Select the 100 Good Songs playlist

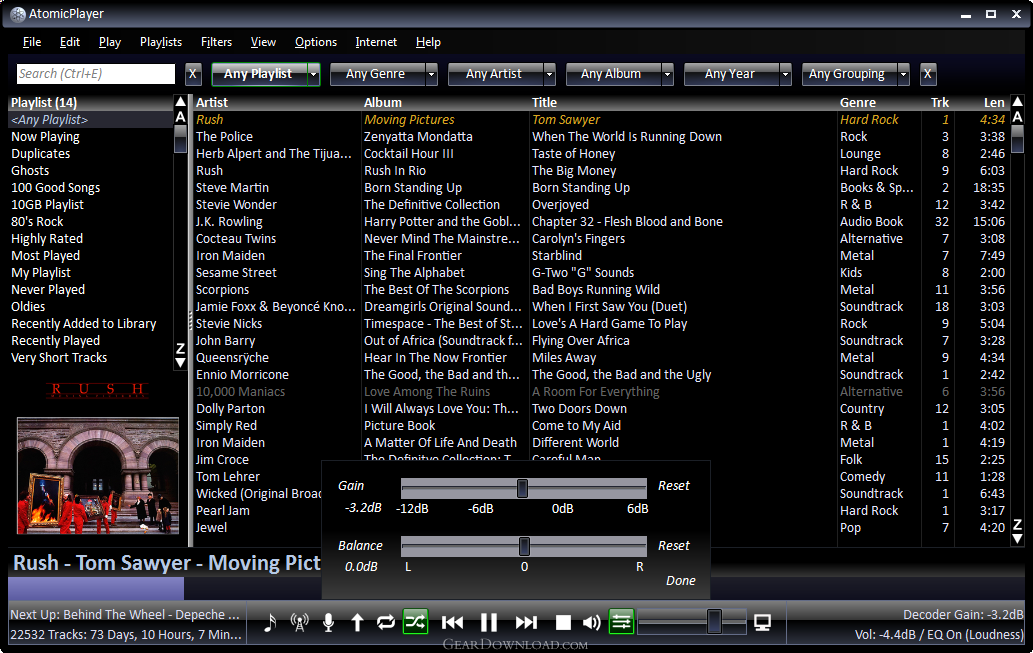point(55,188)
